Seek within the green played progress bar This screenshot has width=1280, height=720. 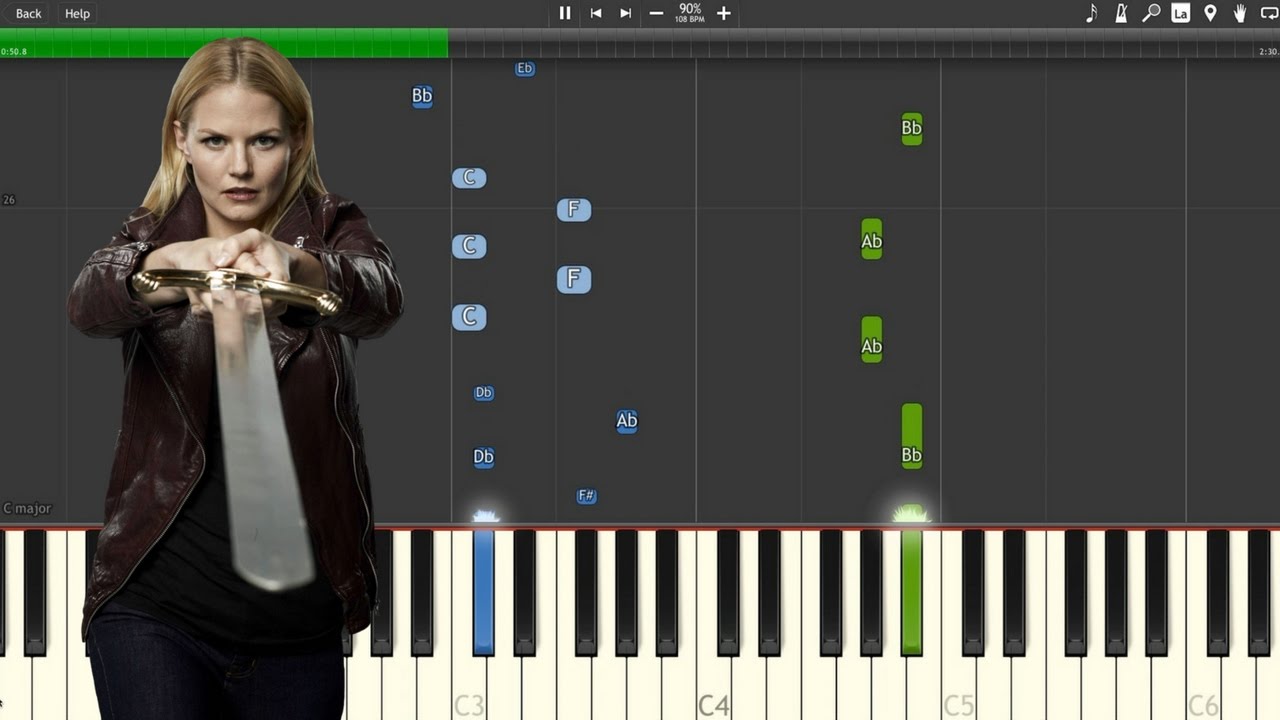click(224, 43)
